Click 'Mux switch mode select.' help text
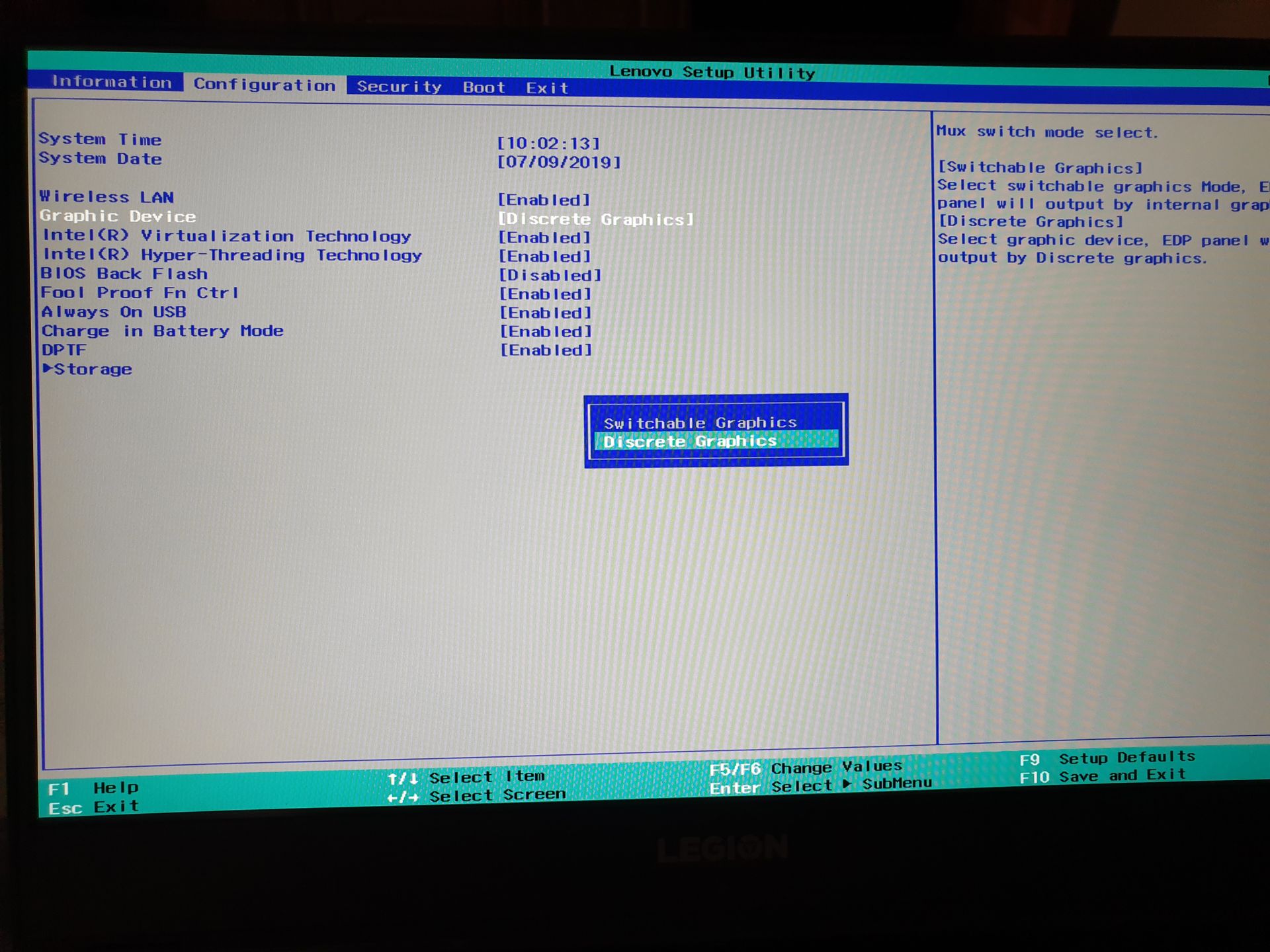Image resolution: width=1270 pixels, height=952 pixels. coord(1047,132)
